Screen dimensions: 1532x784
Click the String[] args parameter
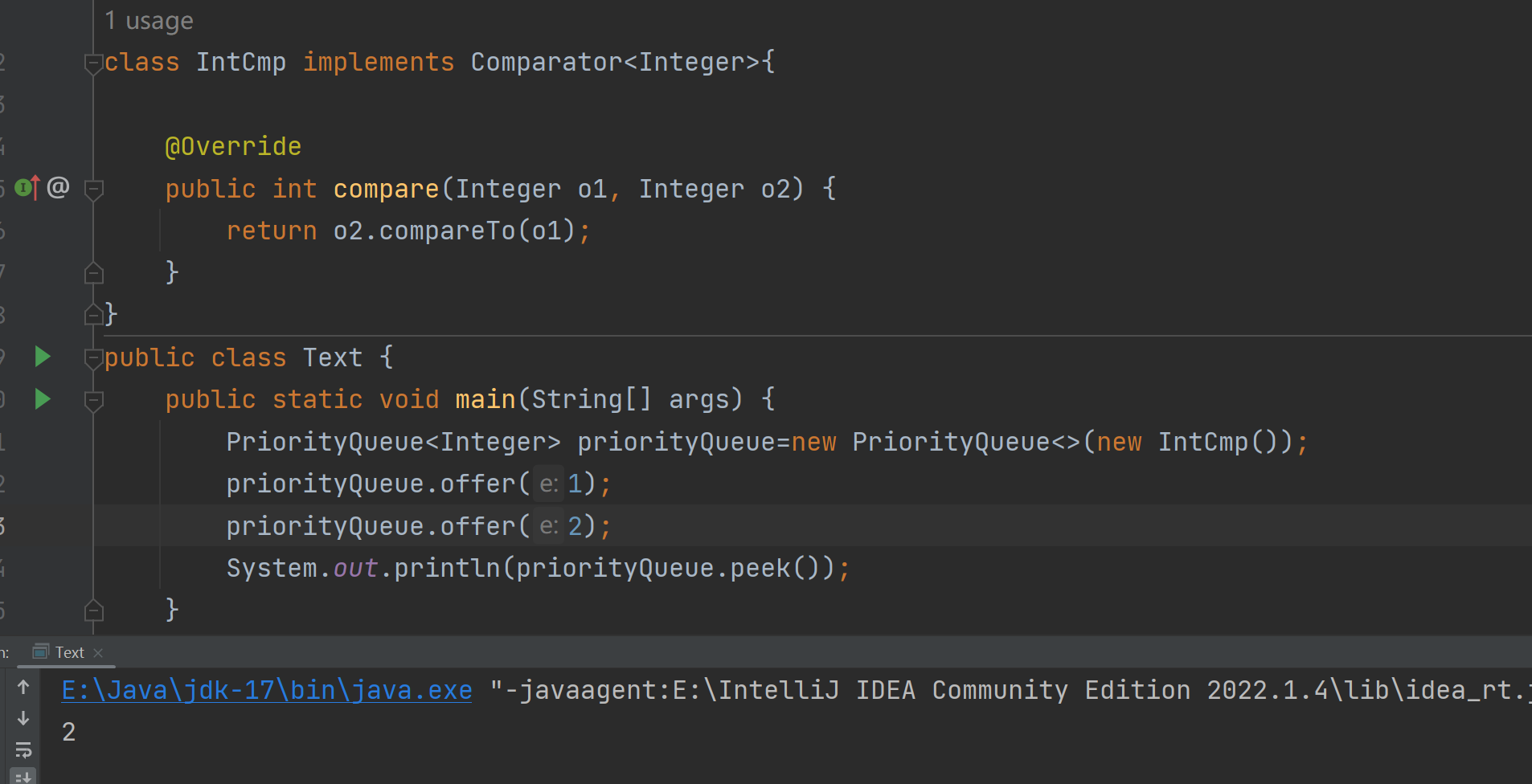[x=631, y=399]
